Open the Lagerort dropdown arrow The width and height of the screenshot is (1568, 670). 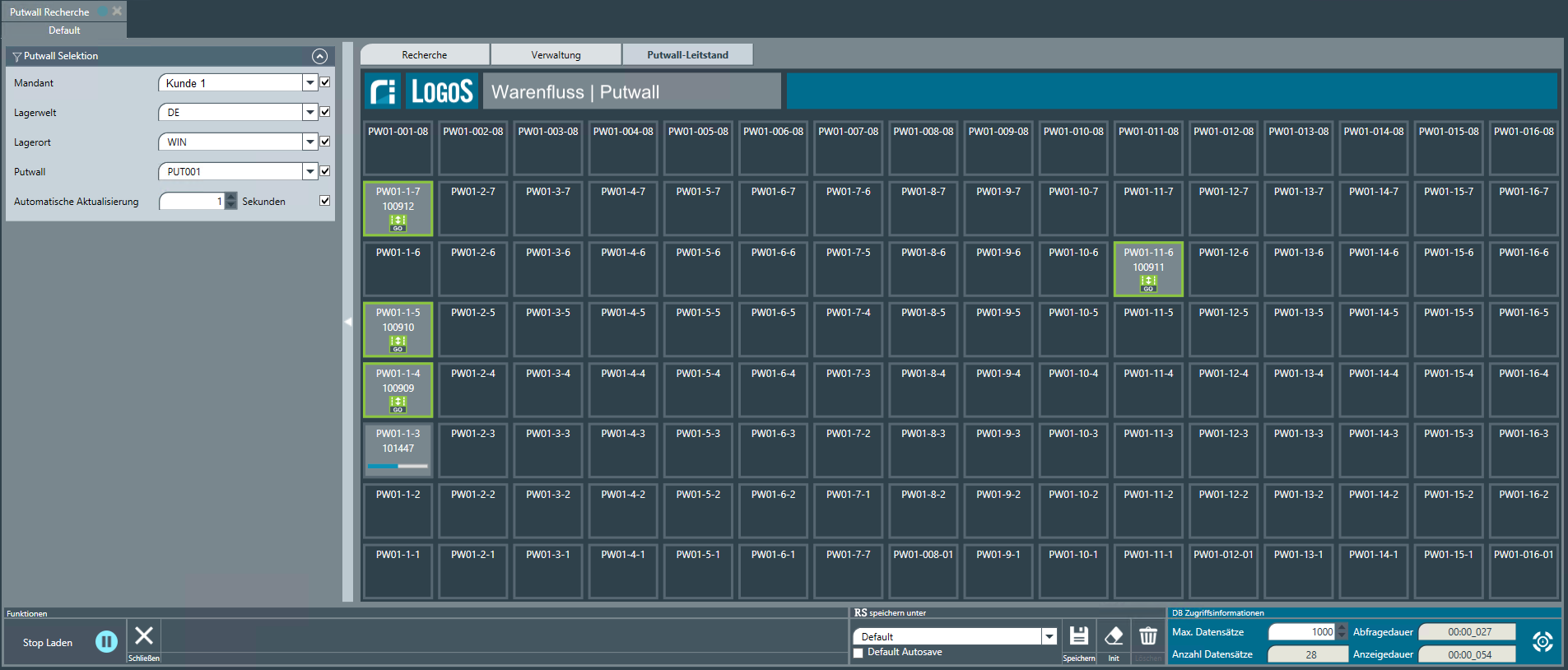click(310, 142)
